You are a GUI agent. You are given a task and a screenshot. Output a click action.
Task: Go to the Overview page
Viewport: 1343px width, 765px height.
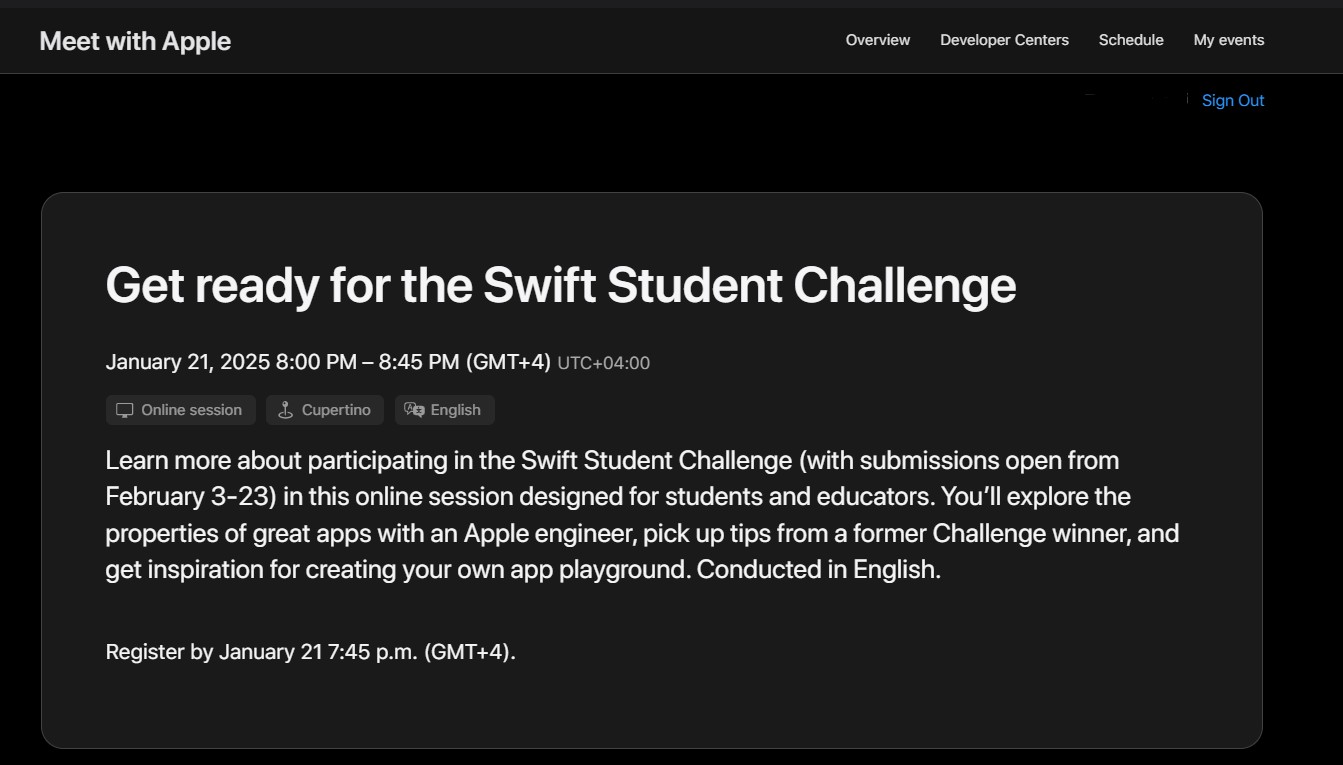point(878,40)
